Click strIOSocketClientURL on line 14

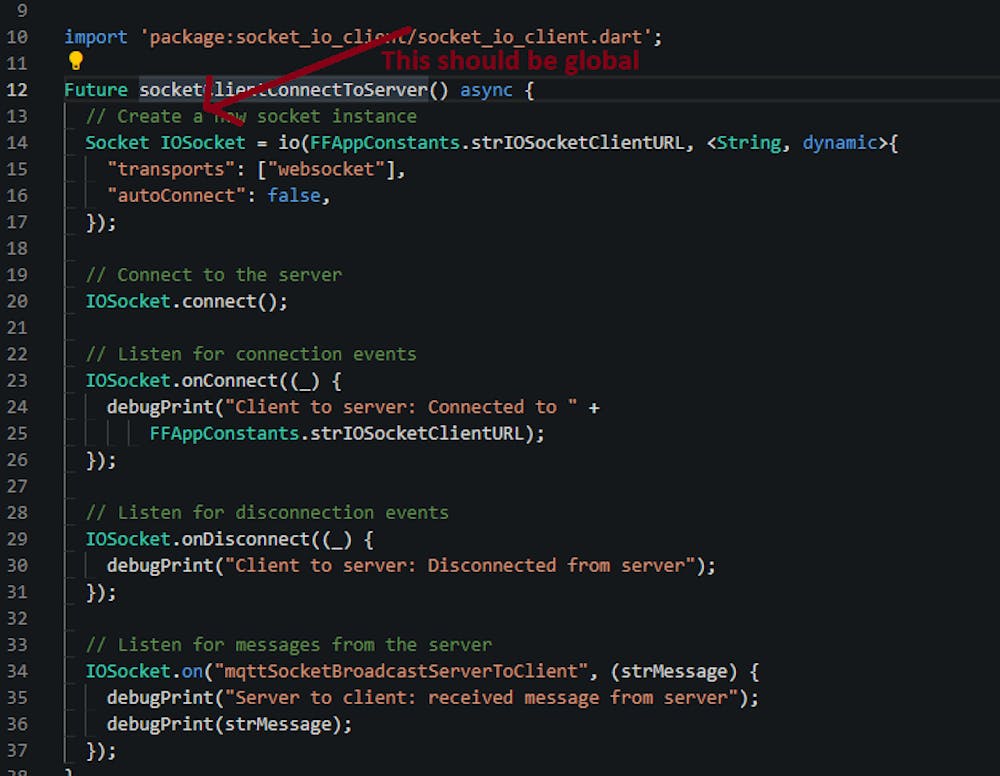(577, 143)
